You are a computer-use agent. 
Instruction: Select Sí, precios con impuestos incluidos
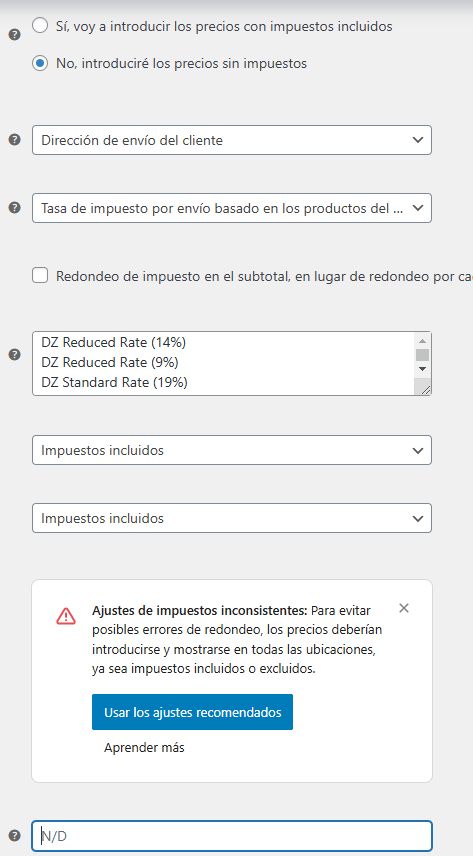(40, 26)
